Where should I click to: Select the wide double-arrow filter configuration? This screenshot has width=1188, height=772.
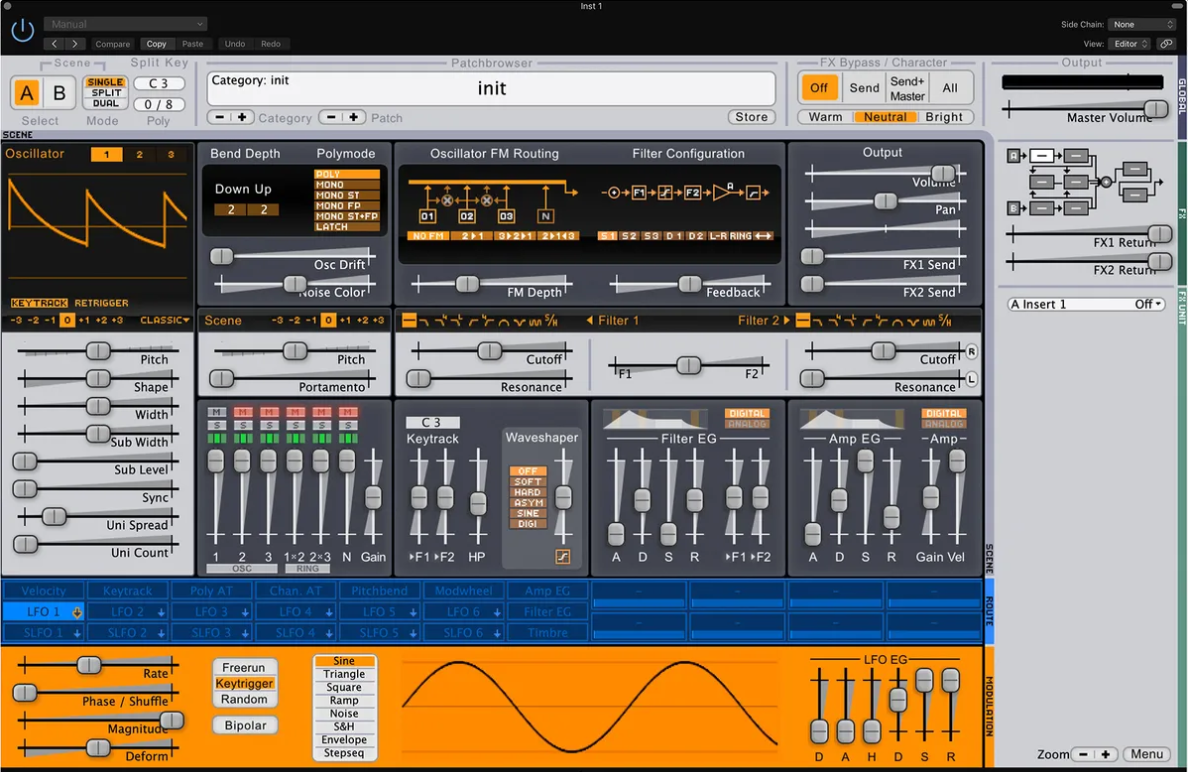click(x=763, y=236)
